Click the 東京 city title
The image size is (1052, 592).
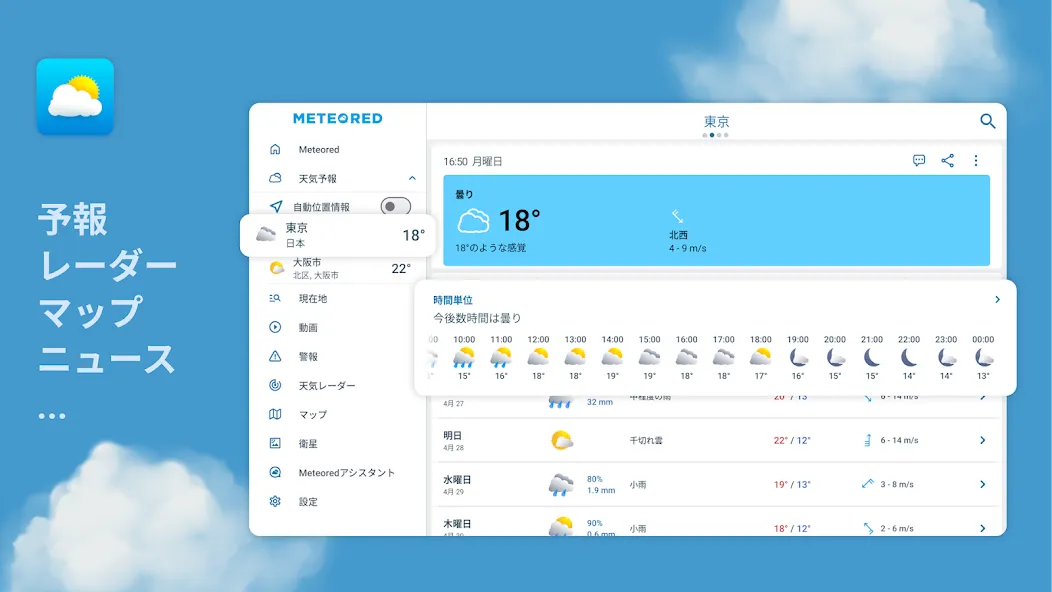click(716, 121)
